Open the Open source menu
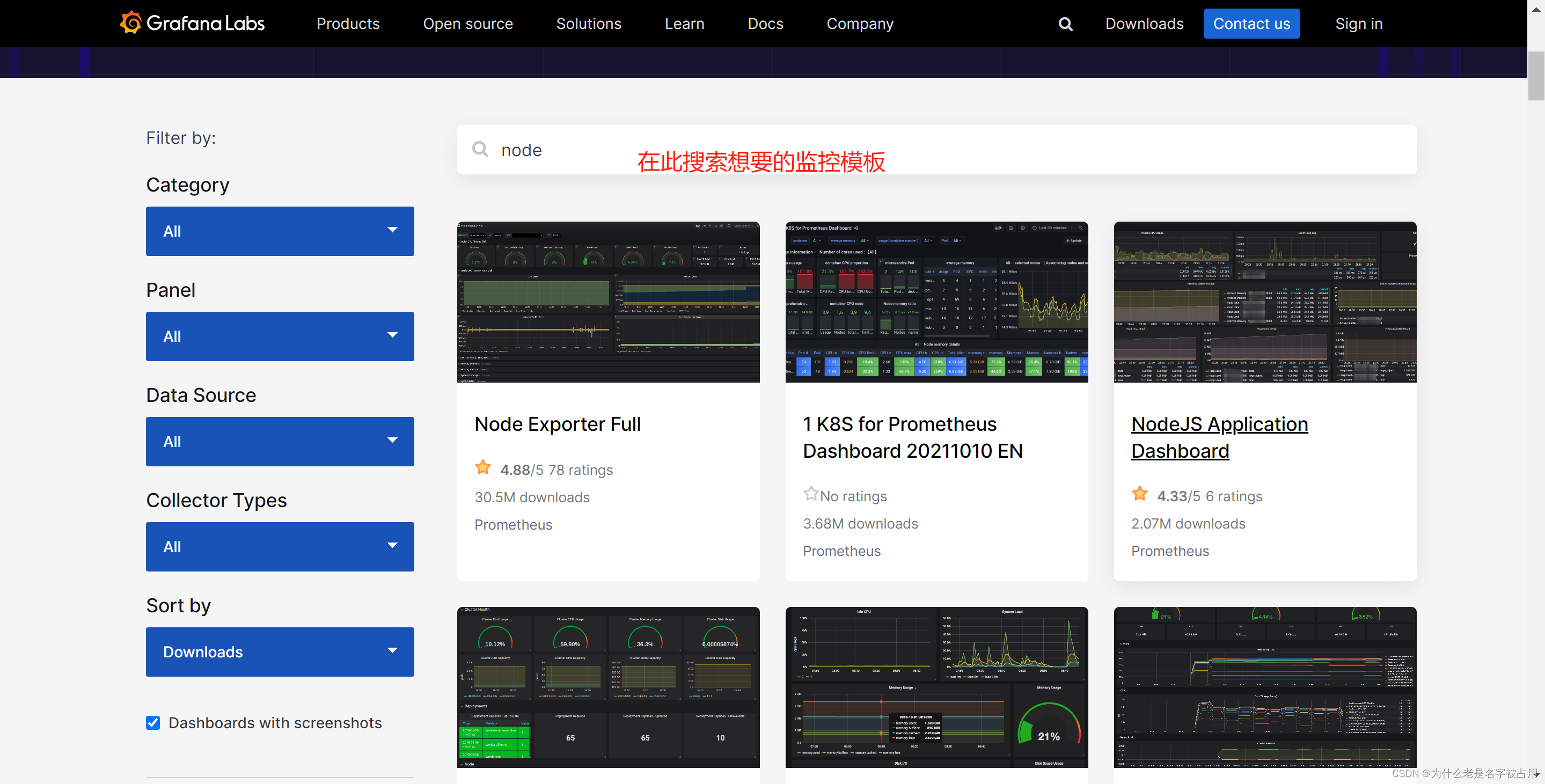 pyautogui.click(x=468, y=24)
